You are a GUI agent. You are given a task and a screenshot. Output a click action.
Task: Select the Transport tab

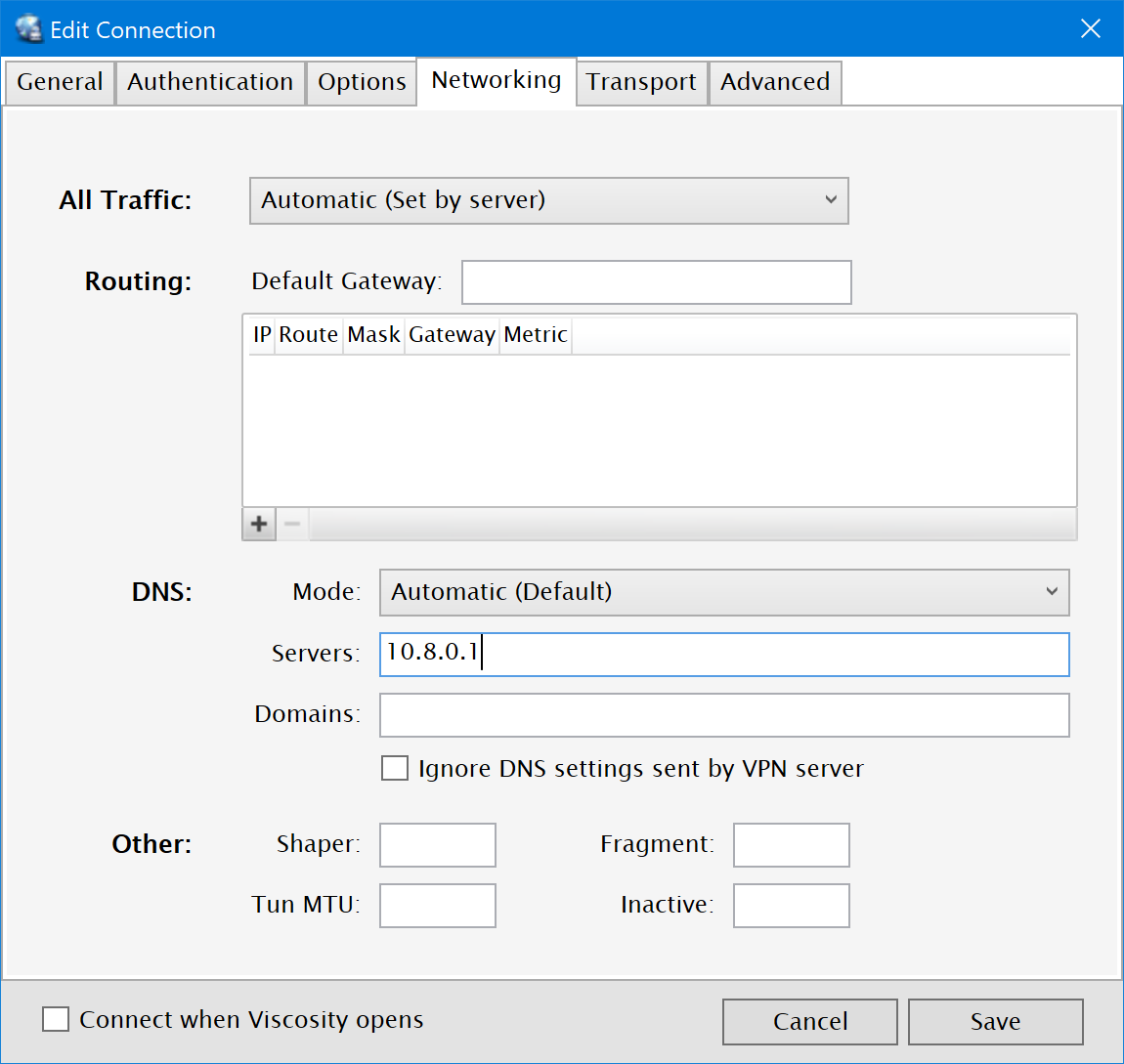(x=641, y=82)
